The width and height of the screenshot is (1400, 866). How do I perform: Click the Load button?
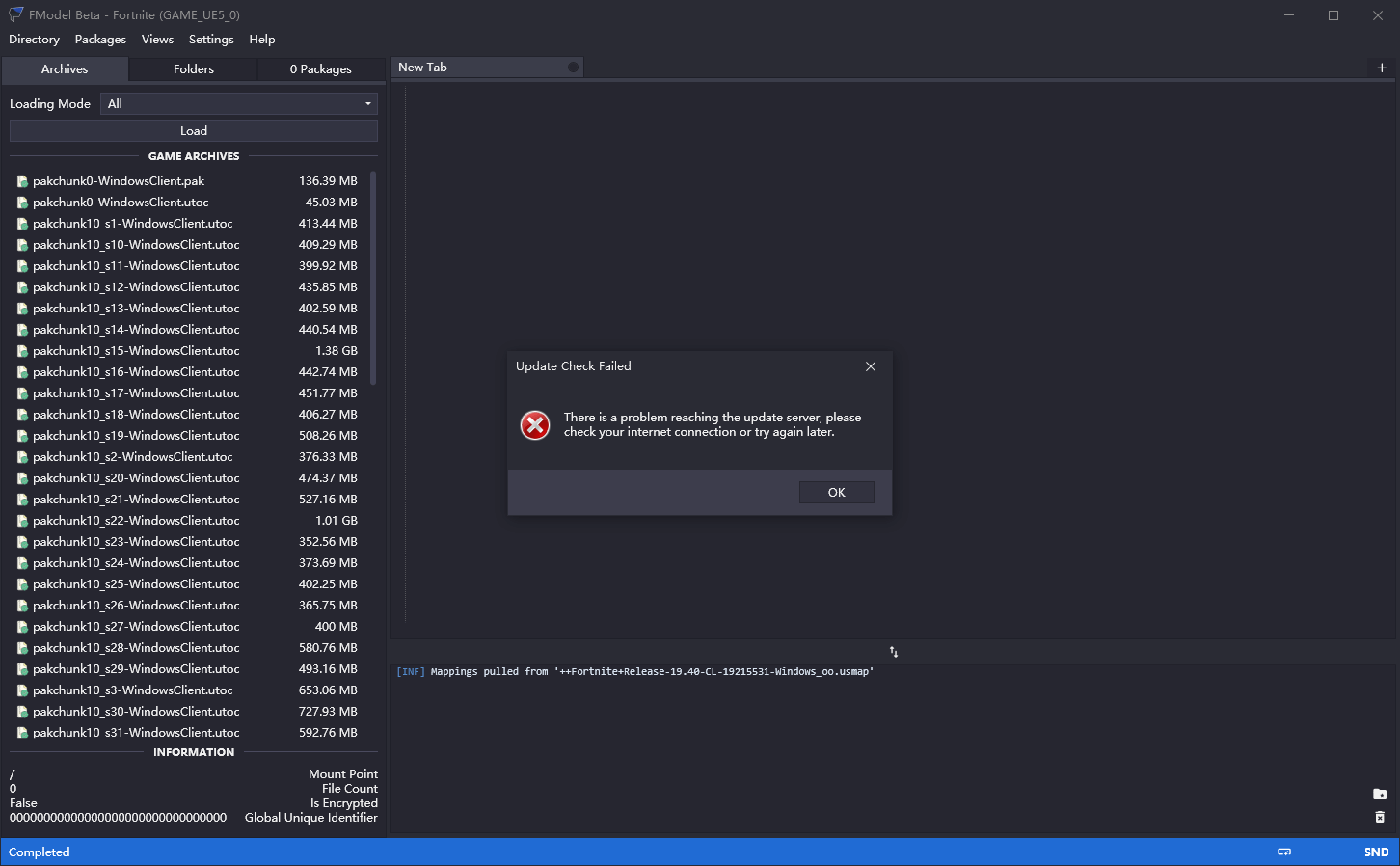(194, 131)
